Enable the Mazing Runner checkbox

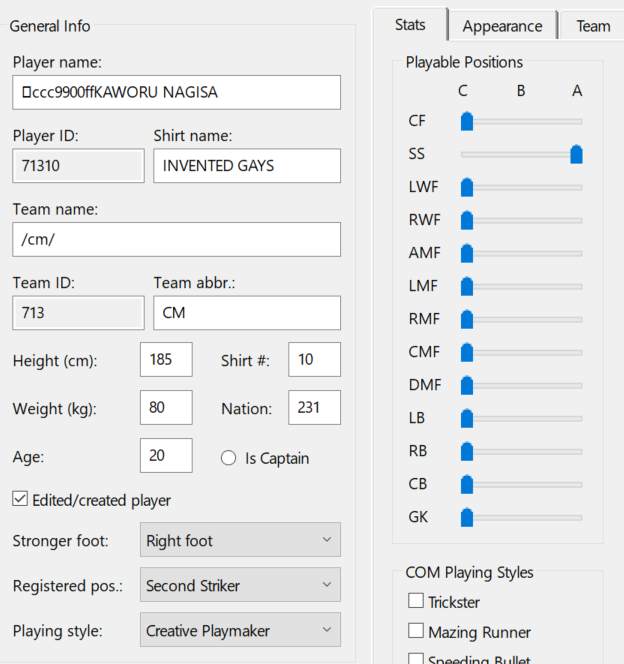point(416,631)
